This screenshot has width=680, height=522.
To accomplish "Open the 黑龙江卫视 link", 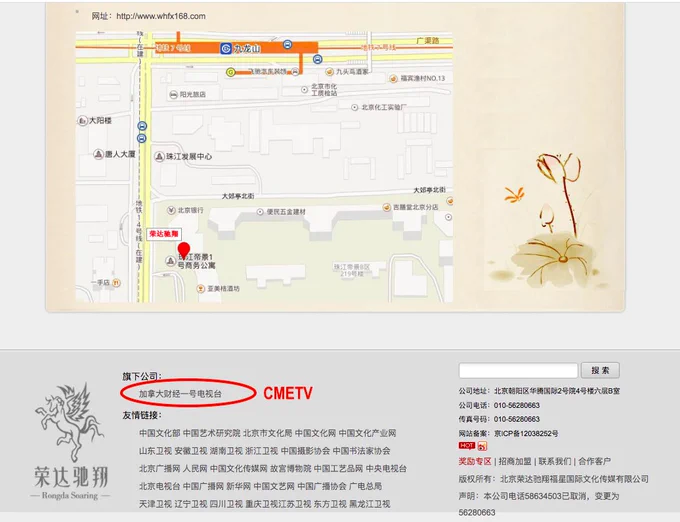I will [x=370, y=504].
